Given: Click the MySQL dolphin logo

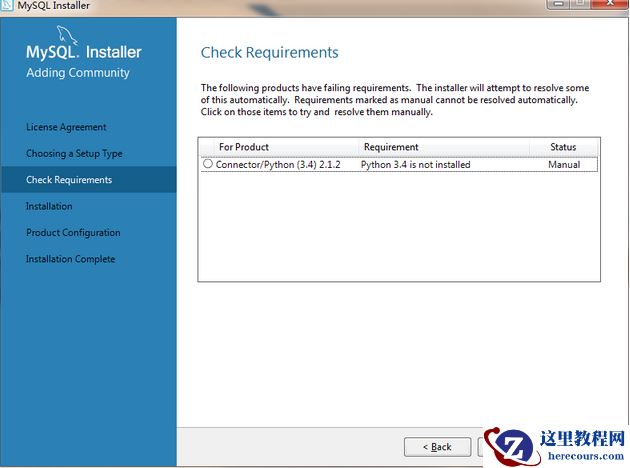Looking at the screenshot, I should [67, 35].
